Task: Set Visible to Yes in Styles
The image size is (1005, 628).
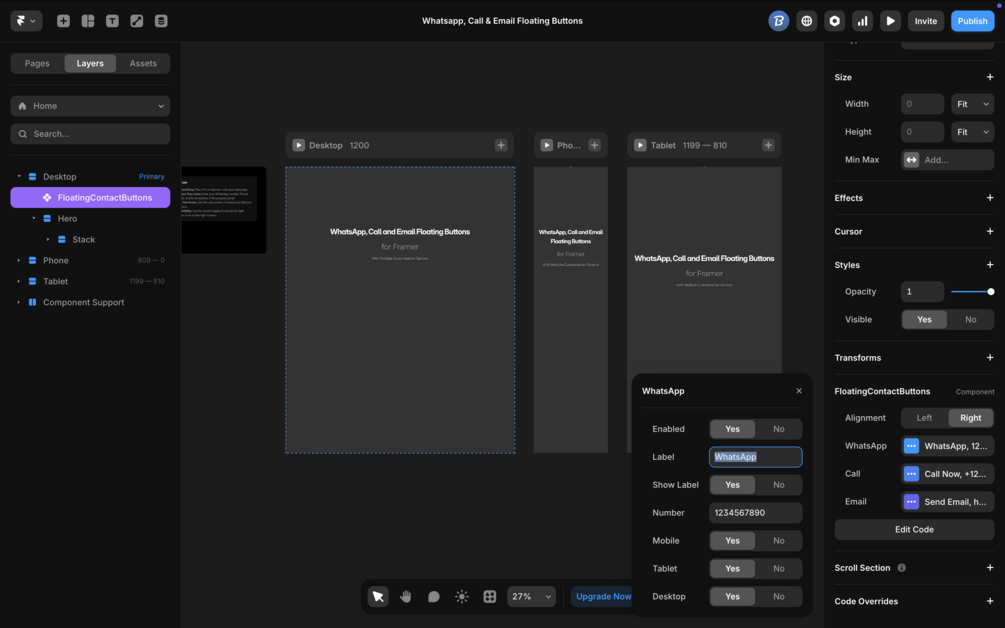Action: [x=924, y=320]
